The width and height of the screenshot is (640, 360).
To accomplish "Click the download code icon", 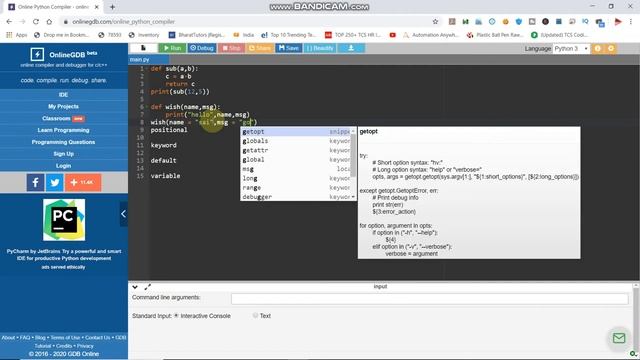I will click(351, 48).
